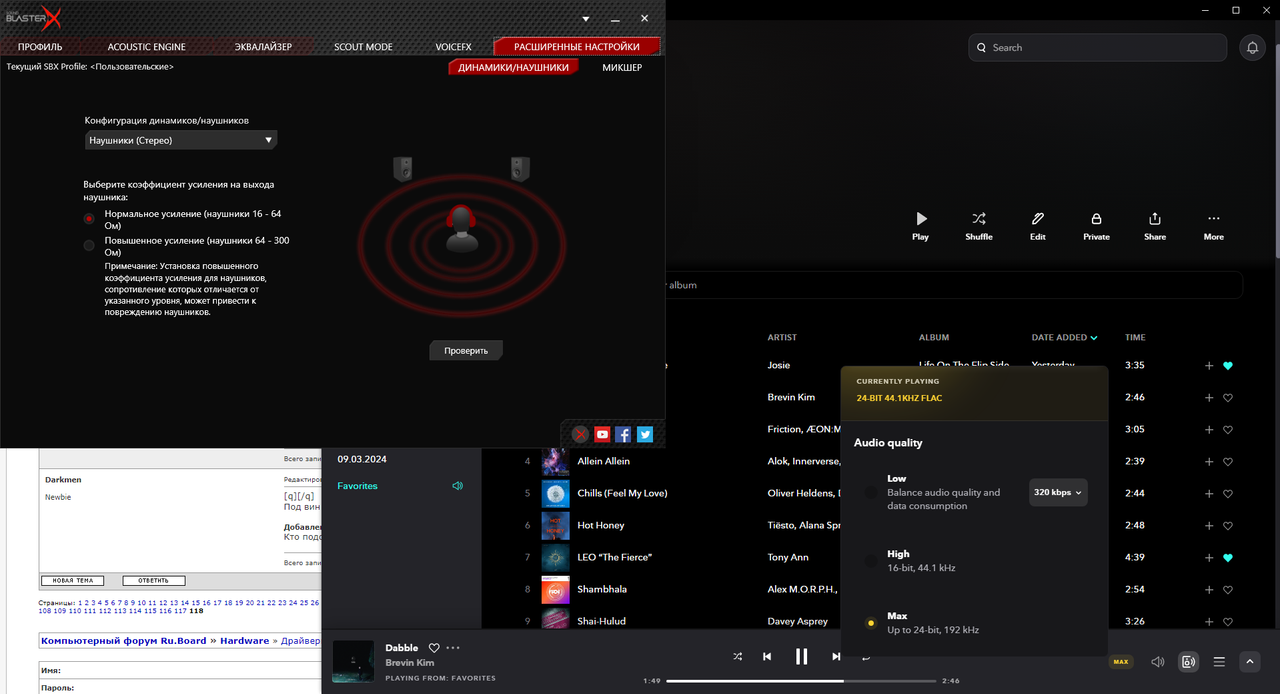1280x694 pixels.
Task: Switch to the ЭКВАЛАЙЗЕР tab
Action: [x=263, y=47]
